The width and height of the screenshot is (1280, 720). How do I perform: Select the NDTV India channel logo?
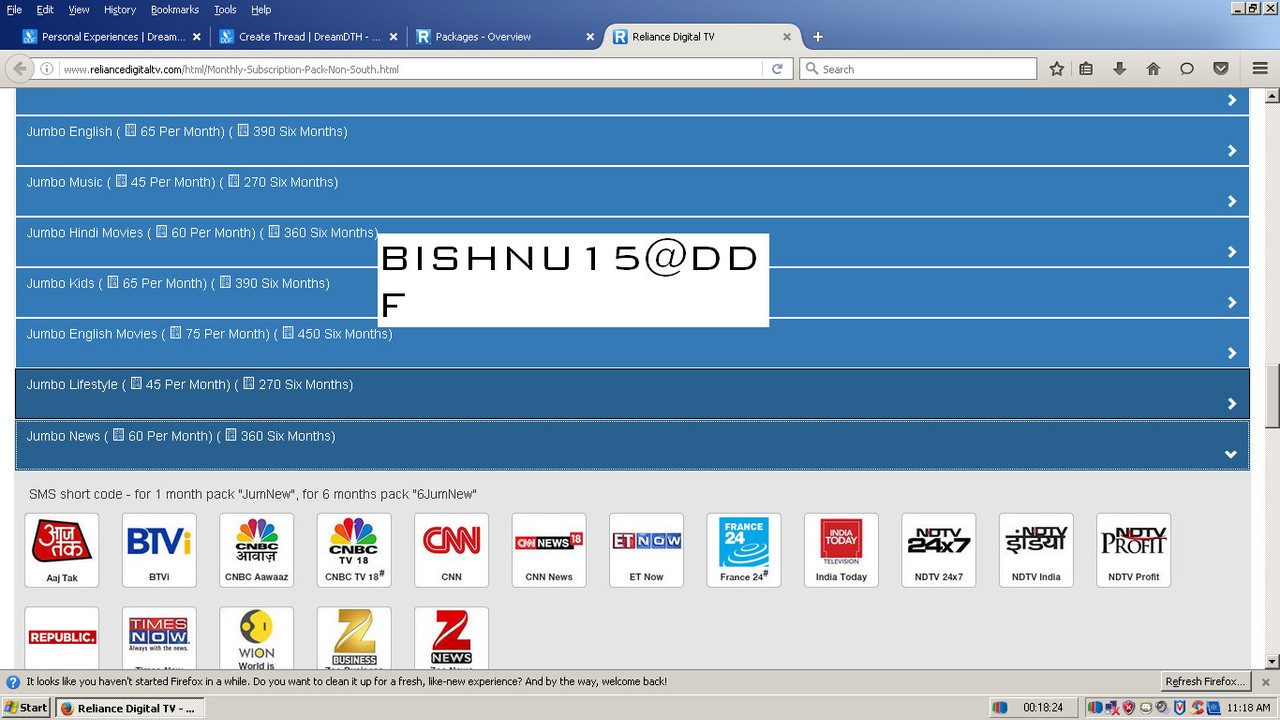click(x=1036, y=550)
